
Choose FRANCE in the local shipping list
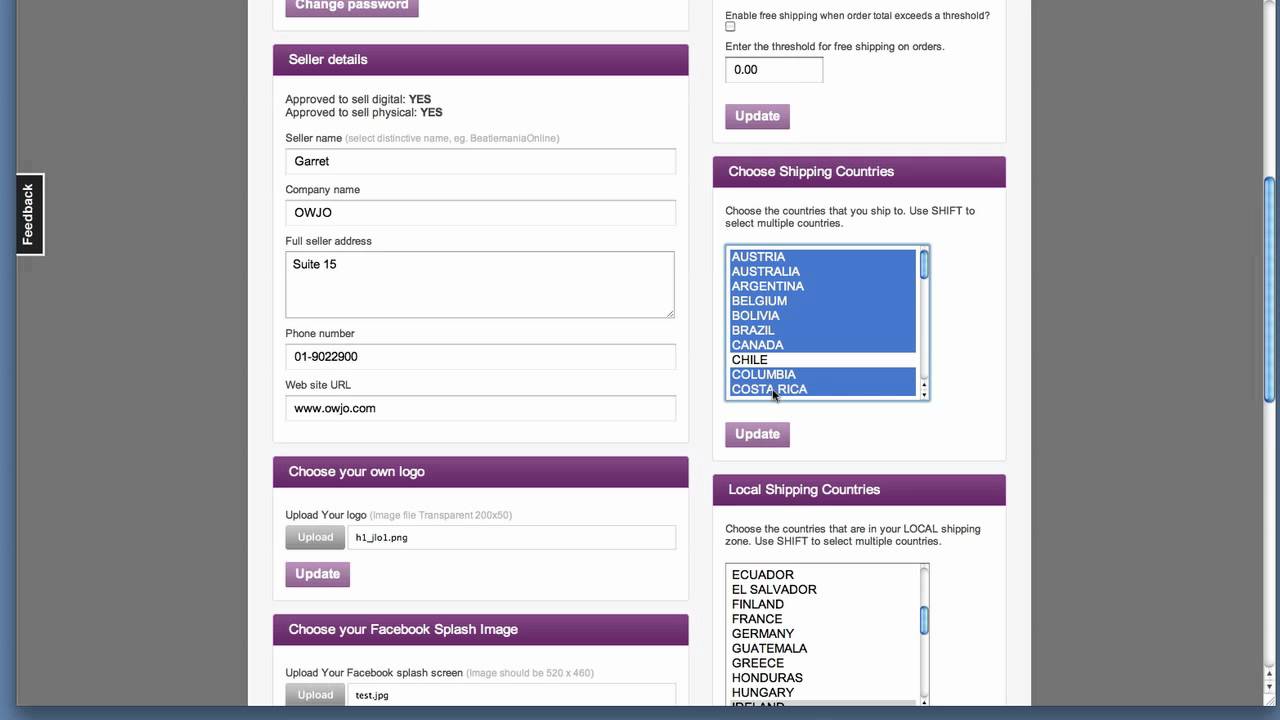(757, 619)
